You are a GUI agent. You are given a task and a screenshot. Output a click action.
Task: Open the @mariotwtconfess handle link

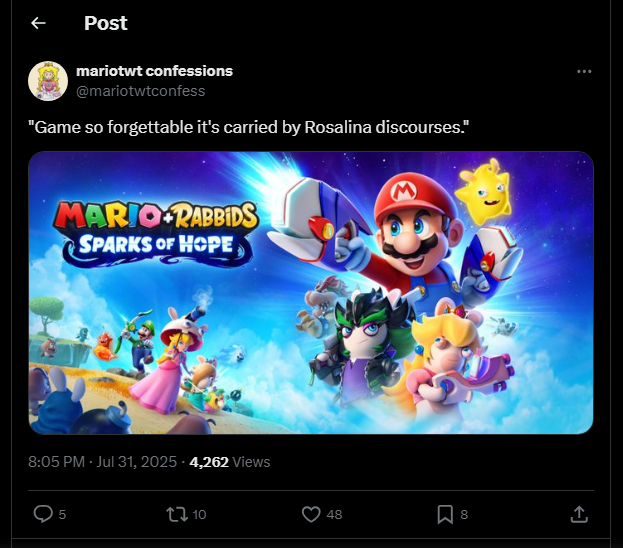click(x=141, y=90)
